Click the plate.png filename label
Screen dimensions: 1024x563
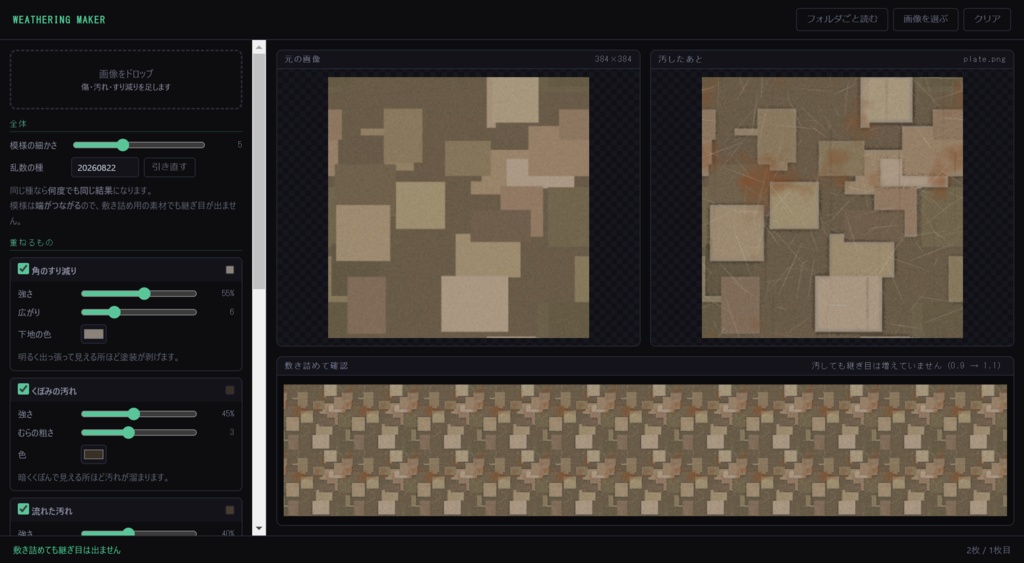pos(984,59)
